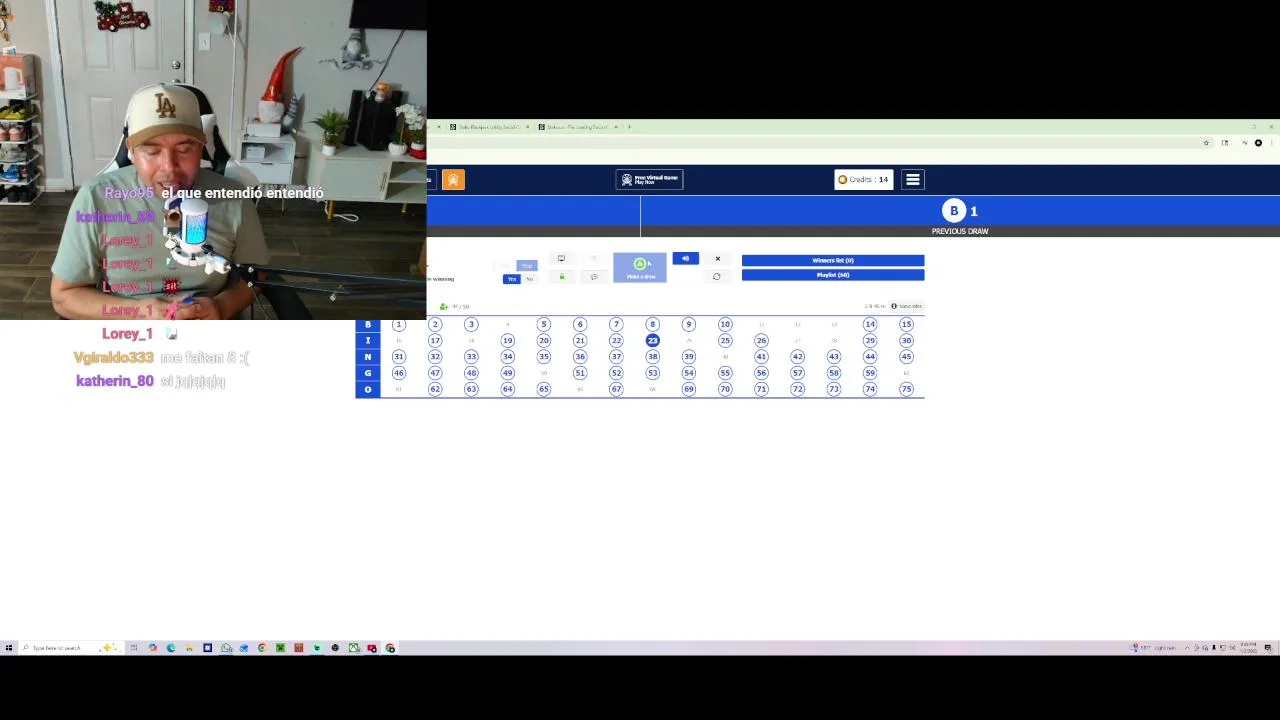
Task: Click the green padlock icon
Action: pyautogui.click(x=561, y=277)
